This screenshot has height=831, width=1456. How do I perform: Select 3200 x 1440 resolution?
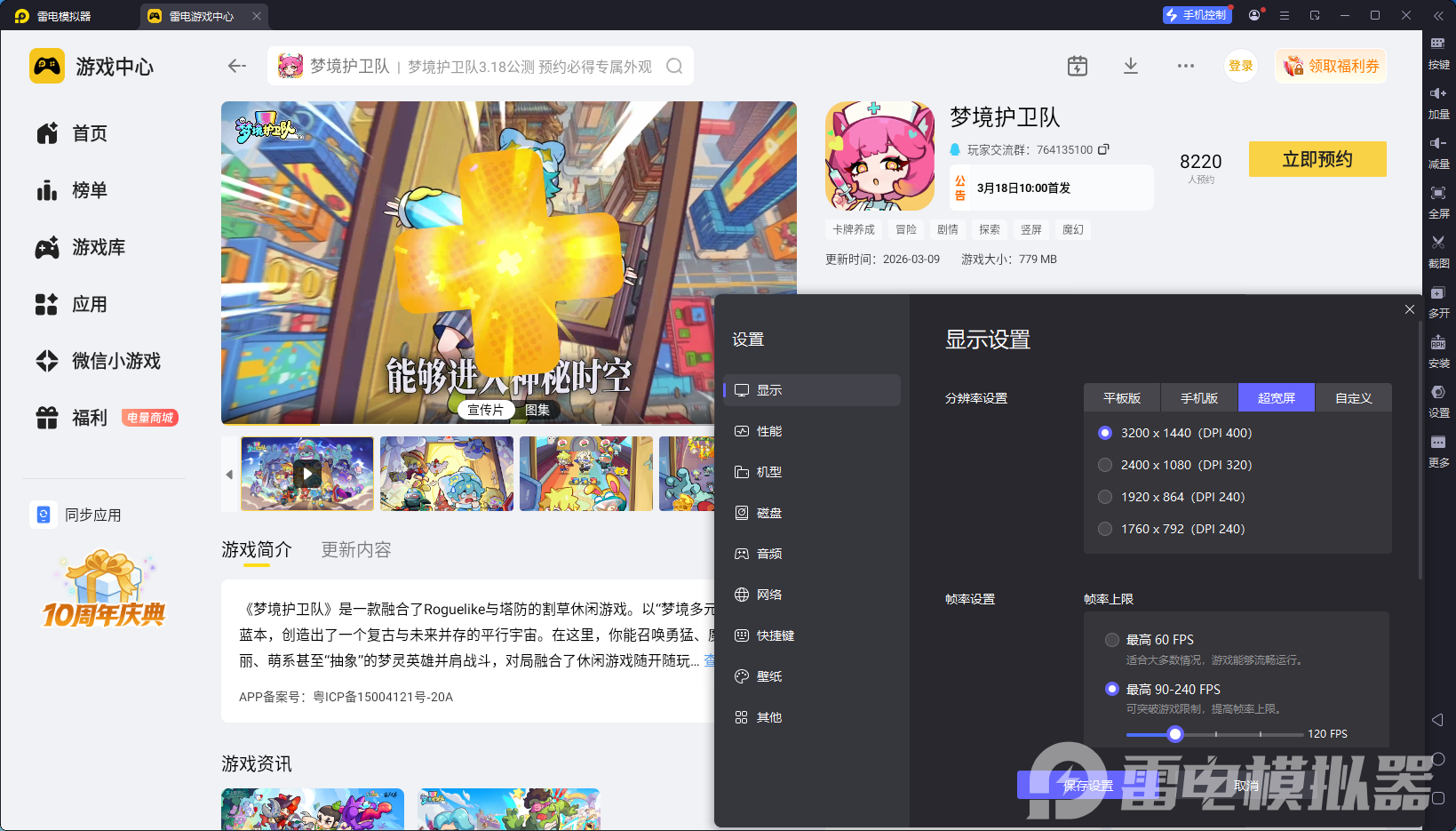click(1174, 433)
